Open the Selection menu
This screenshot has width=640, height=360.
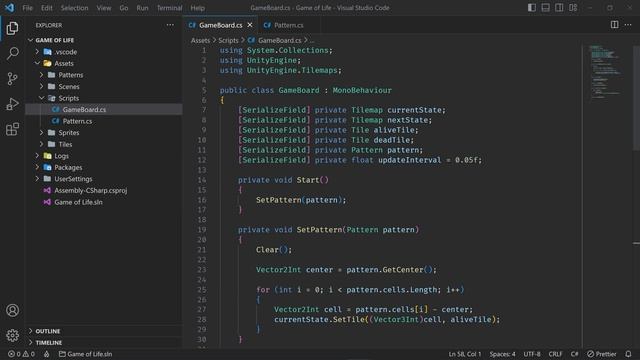[x=74, y=8]
